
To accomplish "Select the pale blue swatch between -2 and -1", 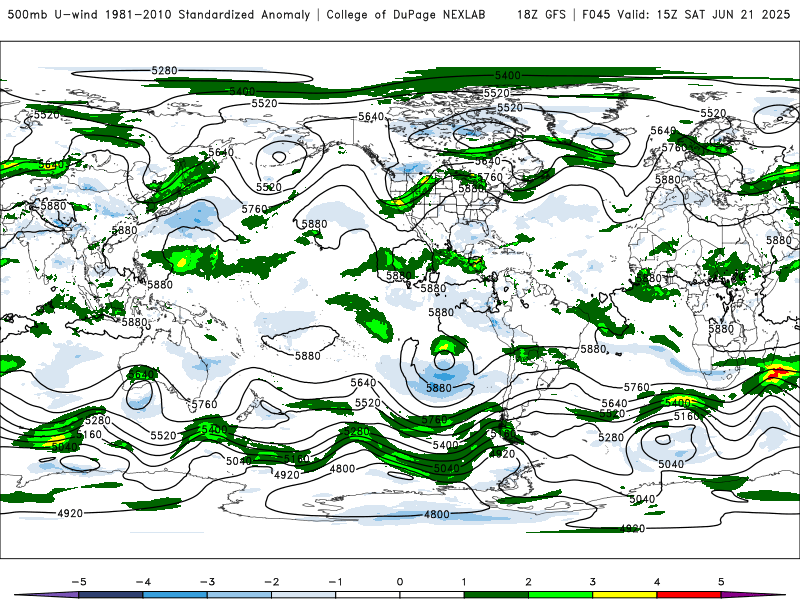I will click(x=304, y=595).
